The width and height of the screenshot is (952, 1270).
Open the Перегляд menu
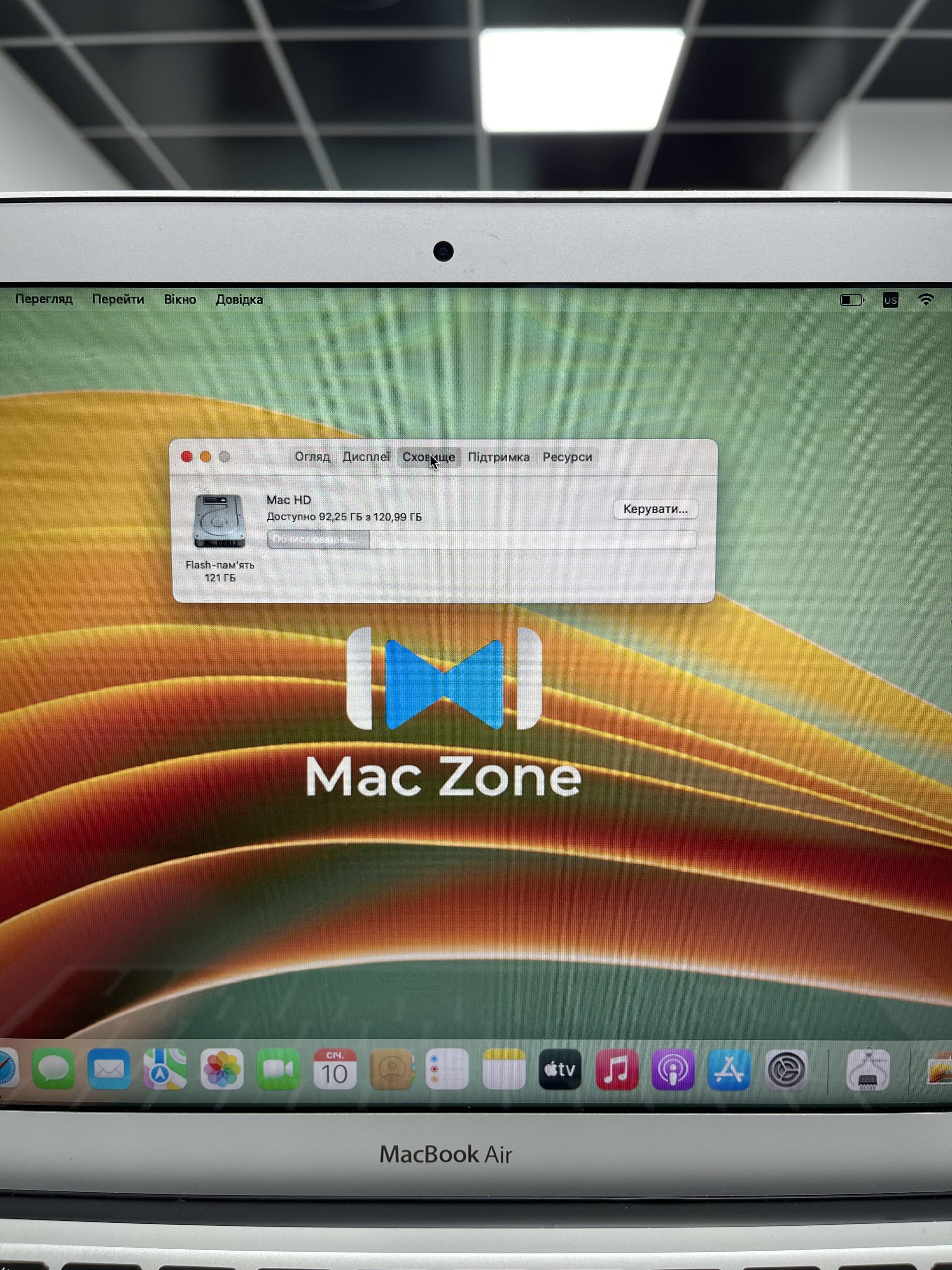tap(44, 299)
